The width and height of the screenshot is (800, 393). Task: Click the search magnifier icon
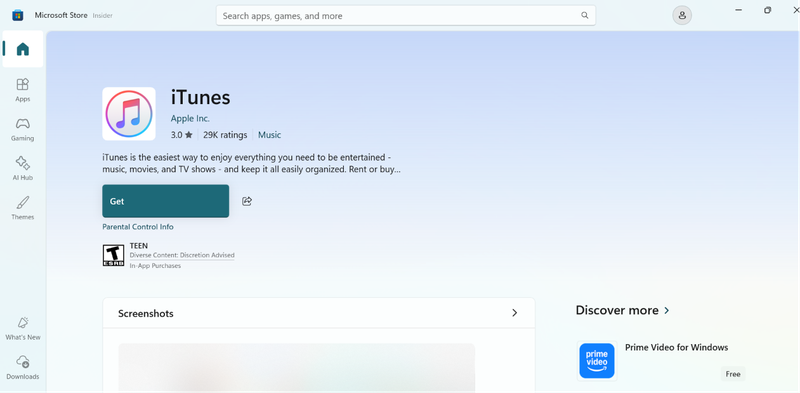pos(585,15)
